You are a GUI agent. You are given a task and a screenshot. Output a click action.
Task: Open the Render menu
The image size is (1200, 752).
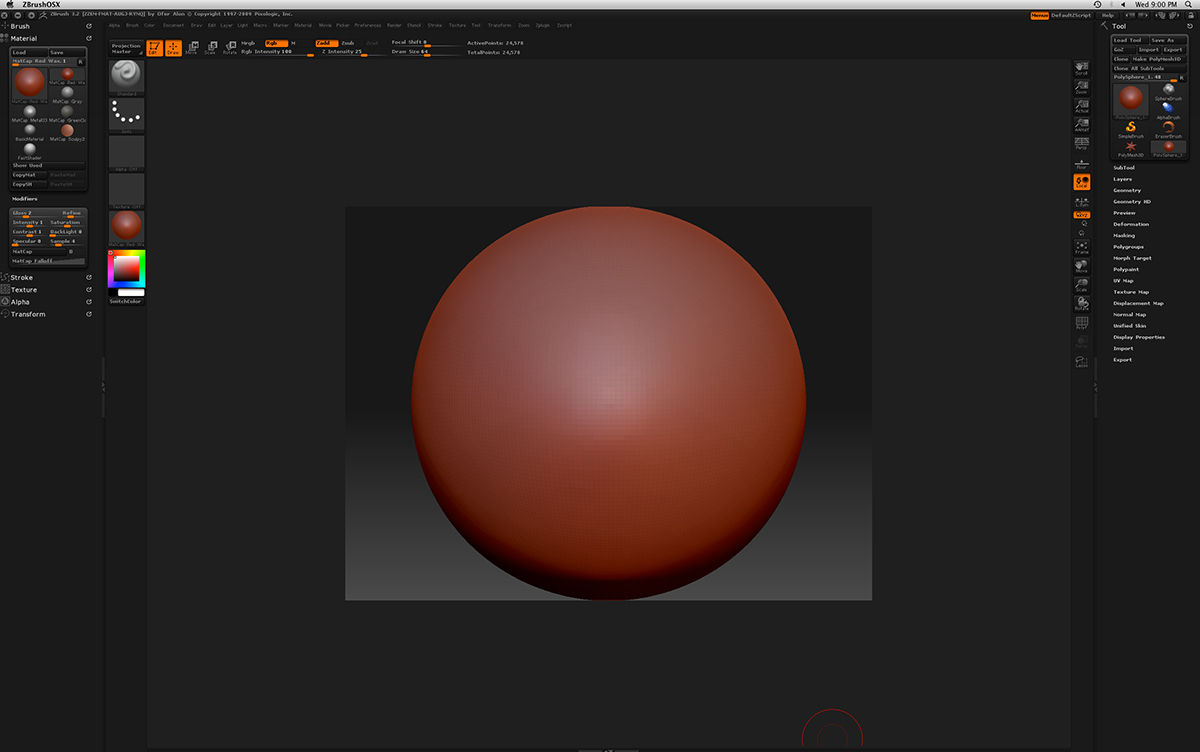pos(394,24)
